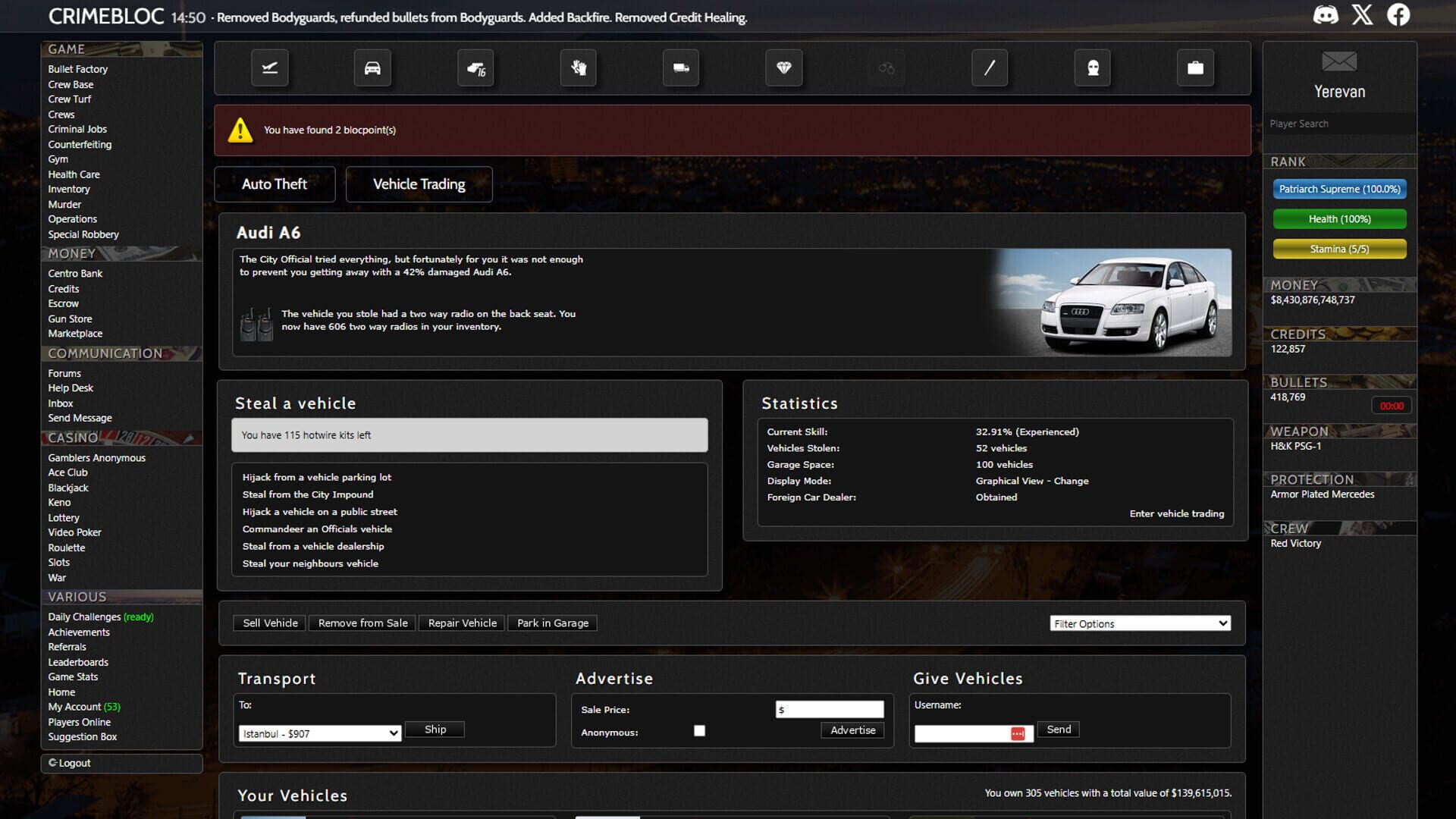Click the Repair Vehicle button
The height and width of the screenshot is (819, 1456).
[461, 623]
